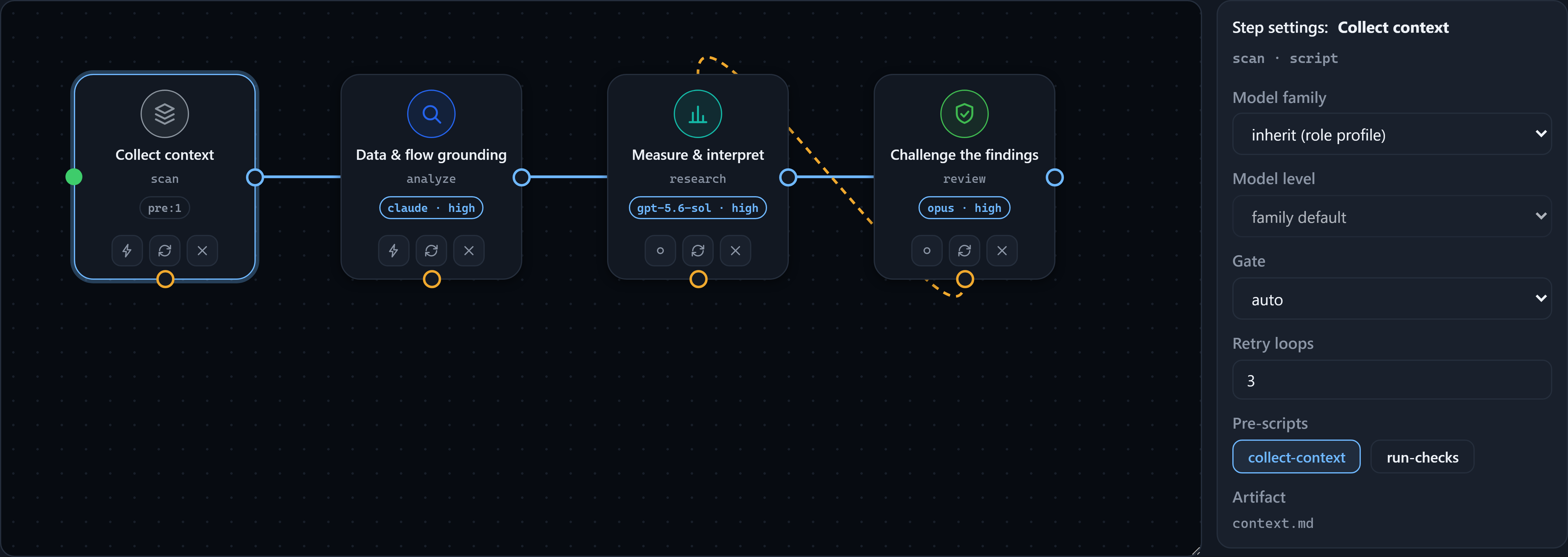
Task: Click the blue output port of Challenge the findings
Action: [1055, 178]
